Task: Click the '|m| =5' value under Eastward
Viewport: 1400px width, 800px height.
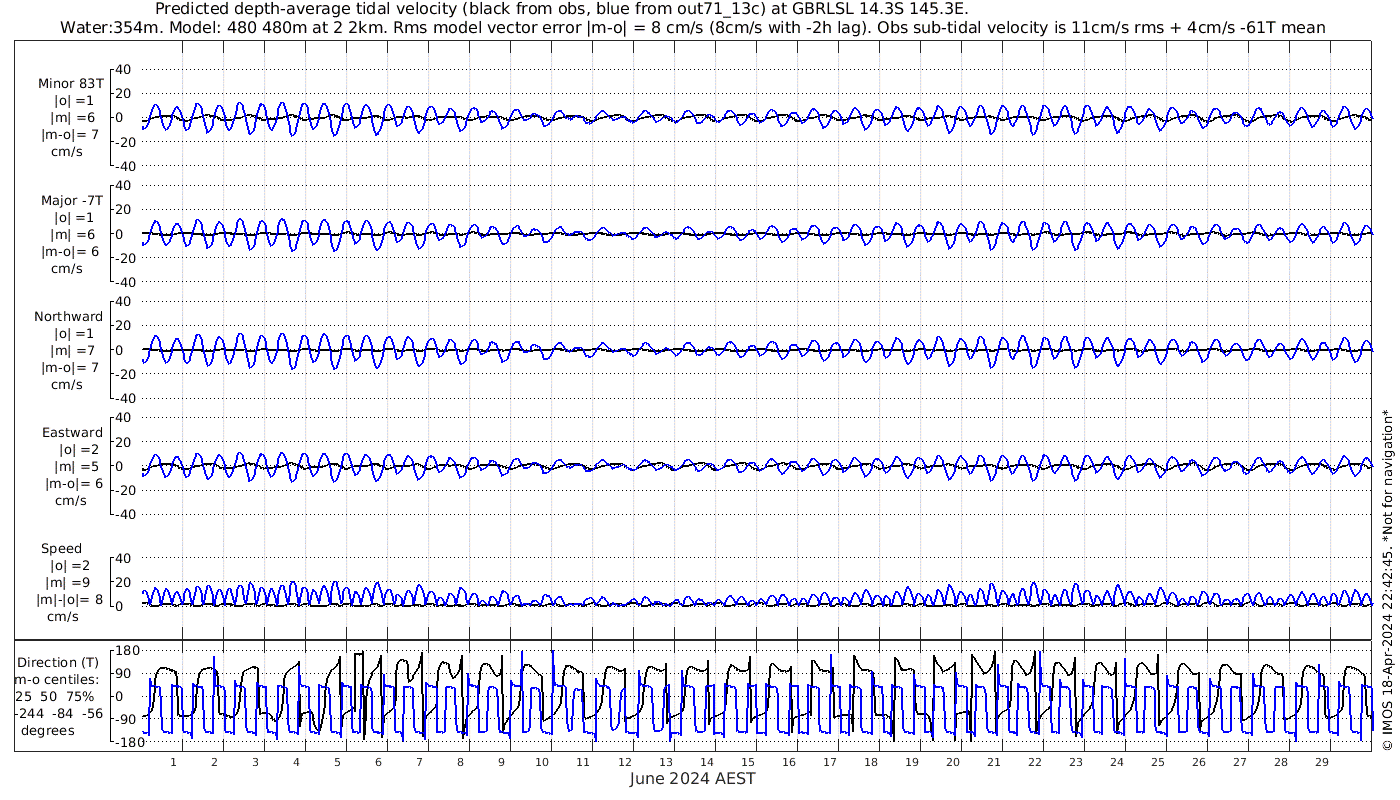Action: coord(75,466)
